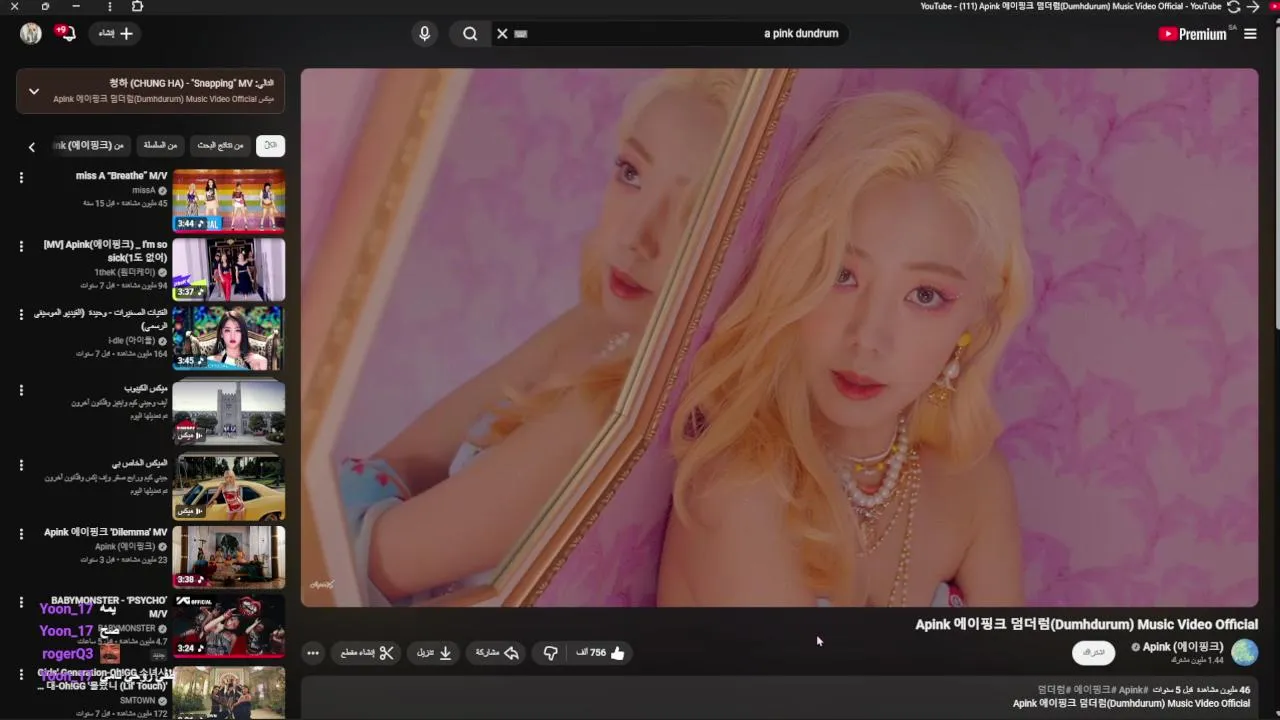This screenshot has height=720, width=1280.
Task: Open the Apink channel avatar under video
Action: pos(1245,653)
